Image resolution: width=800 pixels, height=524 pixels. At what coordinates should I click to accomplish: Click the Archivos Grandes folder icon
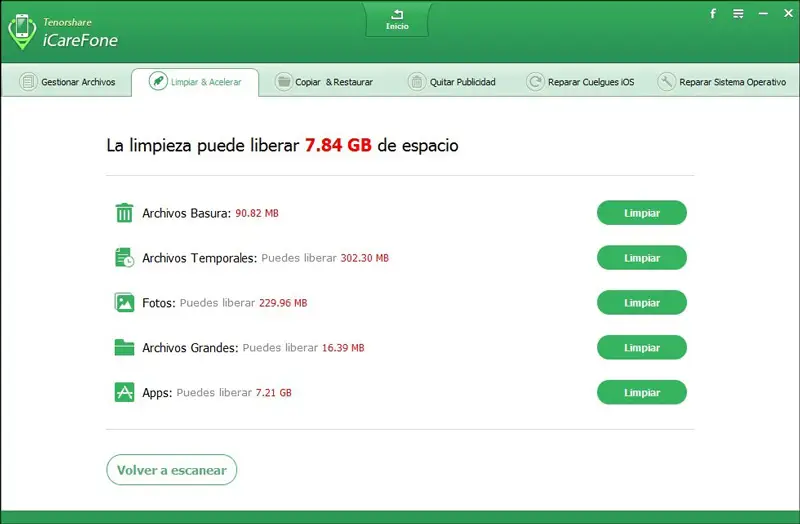(124, 347)
